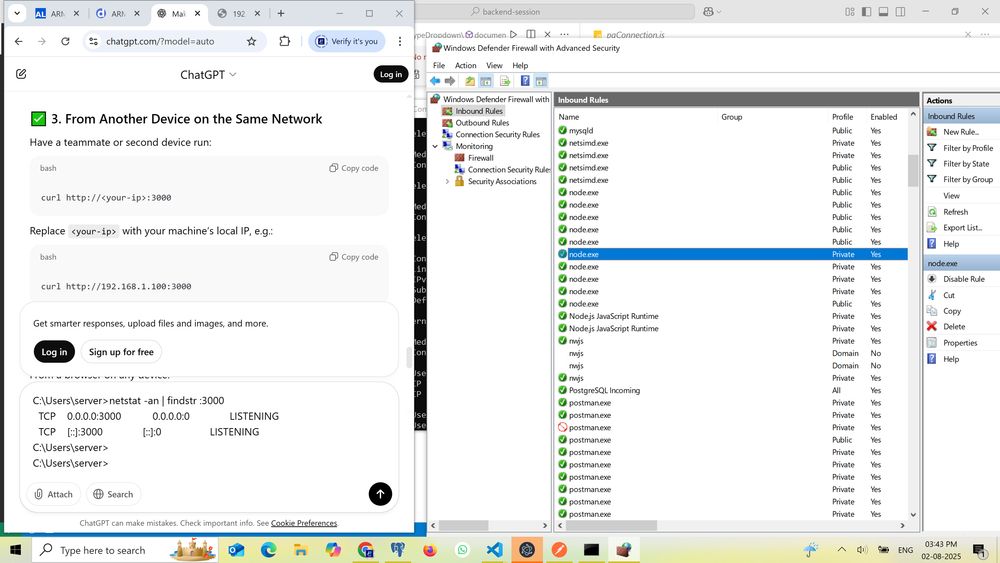Reload the ChatGPT page
This screenshot has height=563, width=1000.
click(65, 41)
